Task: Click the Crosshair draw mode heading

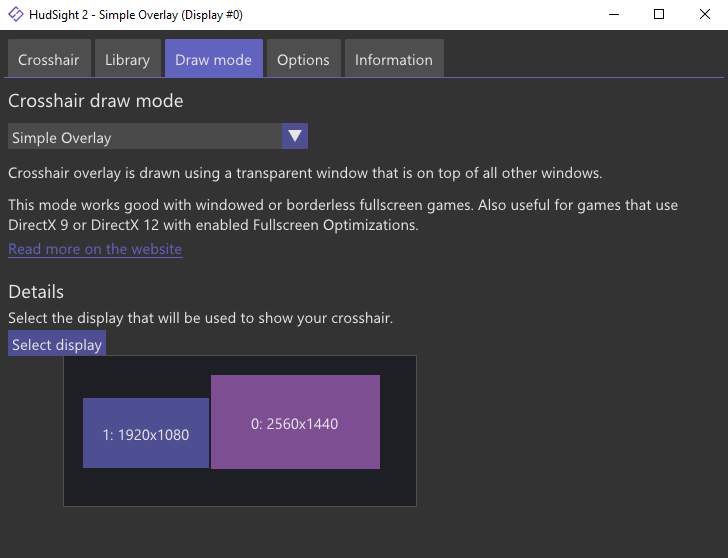Action: tap(96, 101)
